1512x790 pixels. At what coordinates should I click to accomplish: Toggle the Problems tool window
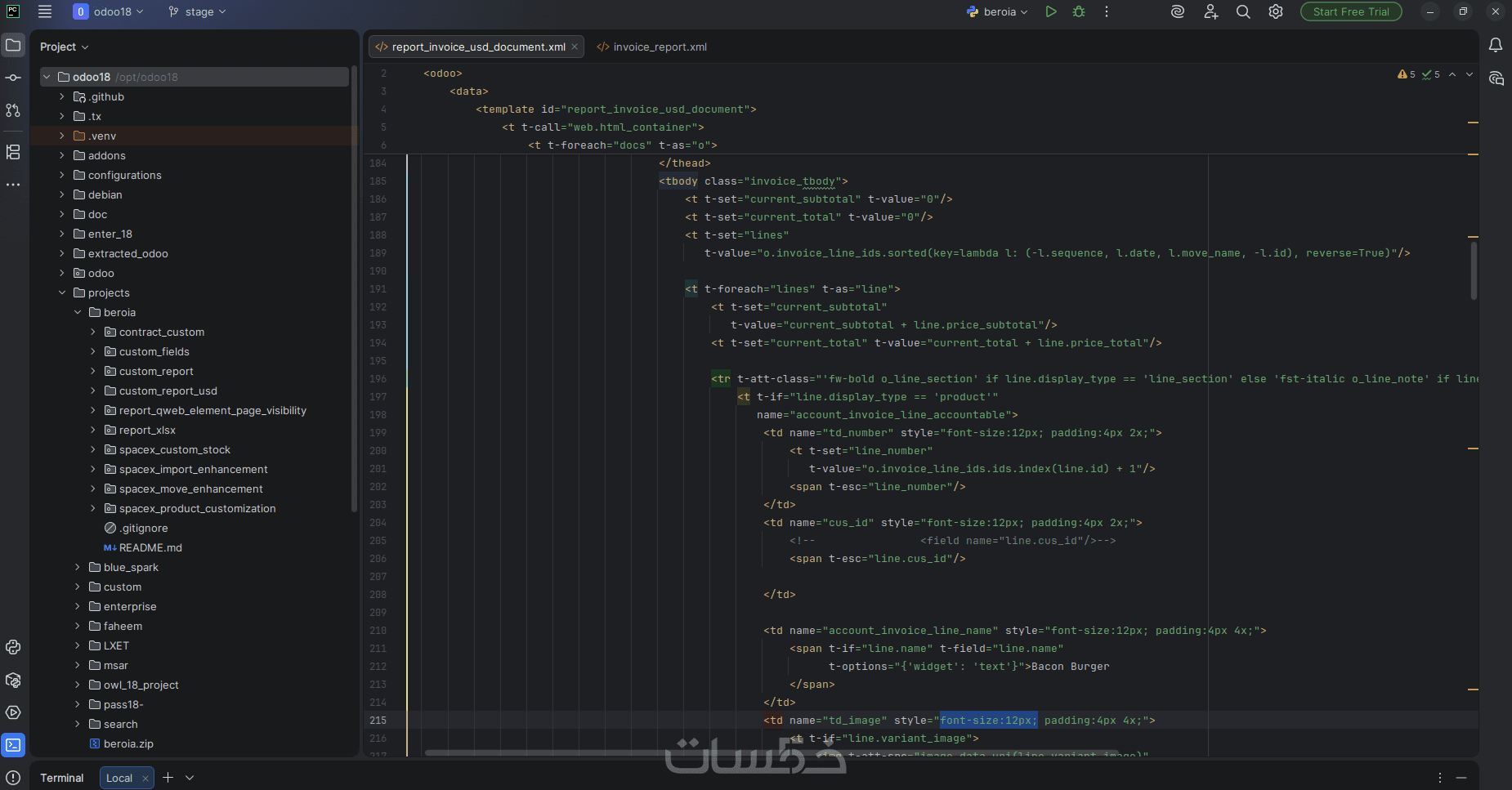(13, 778)
